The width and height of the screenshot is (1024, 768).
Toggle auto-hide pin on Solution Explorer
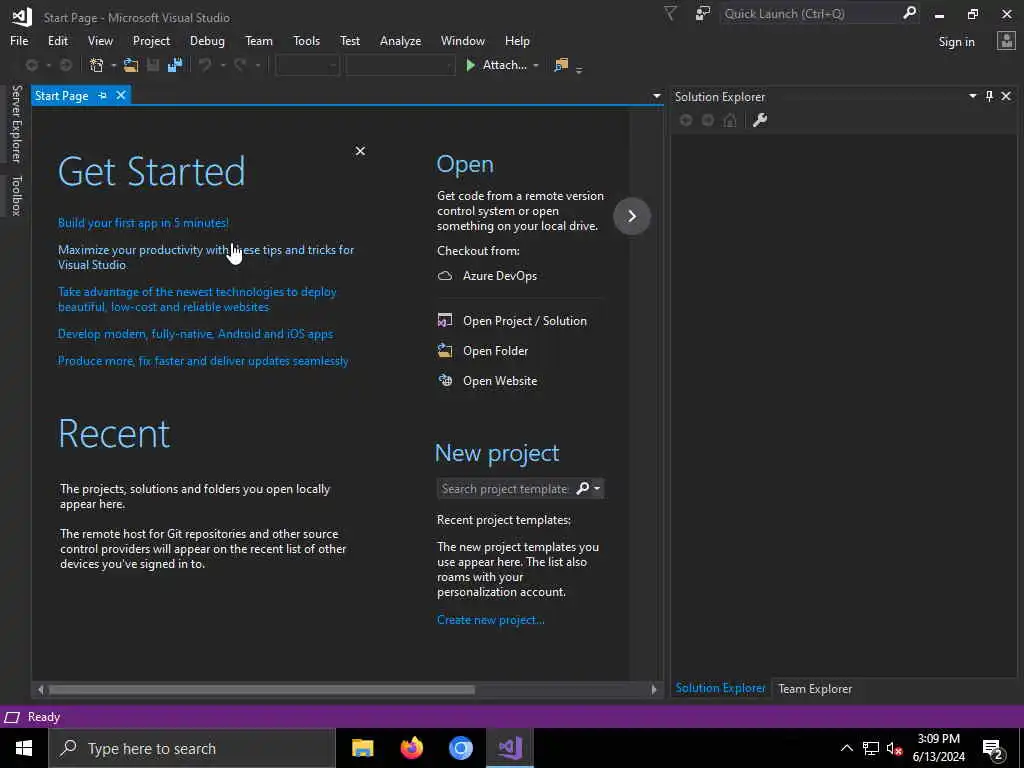point(989,97)
